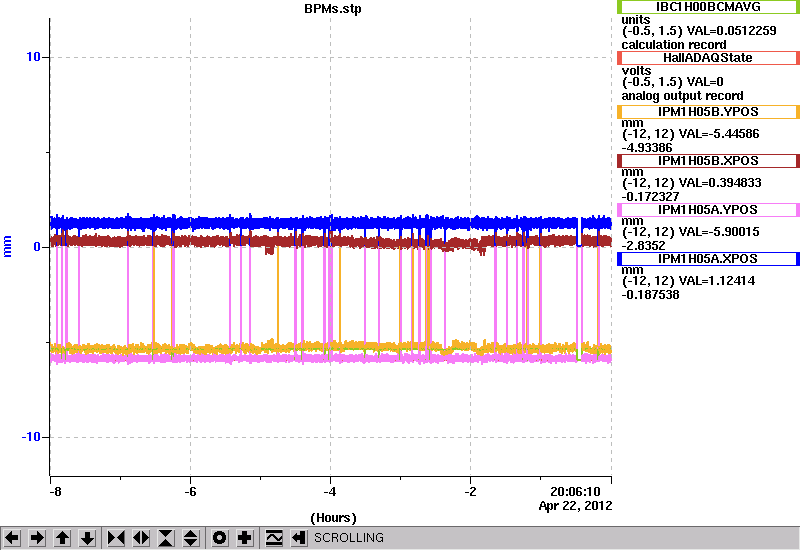Image resolution: width=800 pixels, height=550 pixels.
Task: Click the outward-pointing horizontal arrows zoom icon
Action: 141,538
